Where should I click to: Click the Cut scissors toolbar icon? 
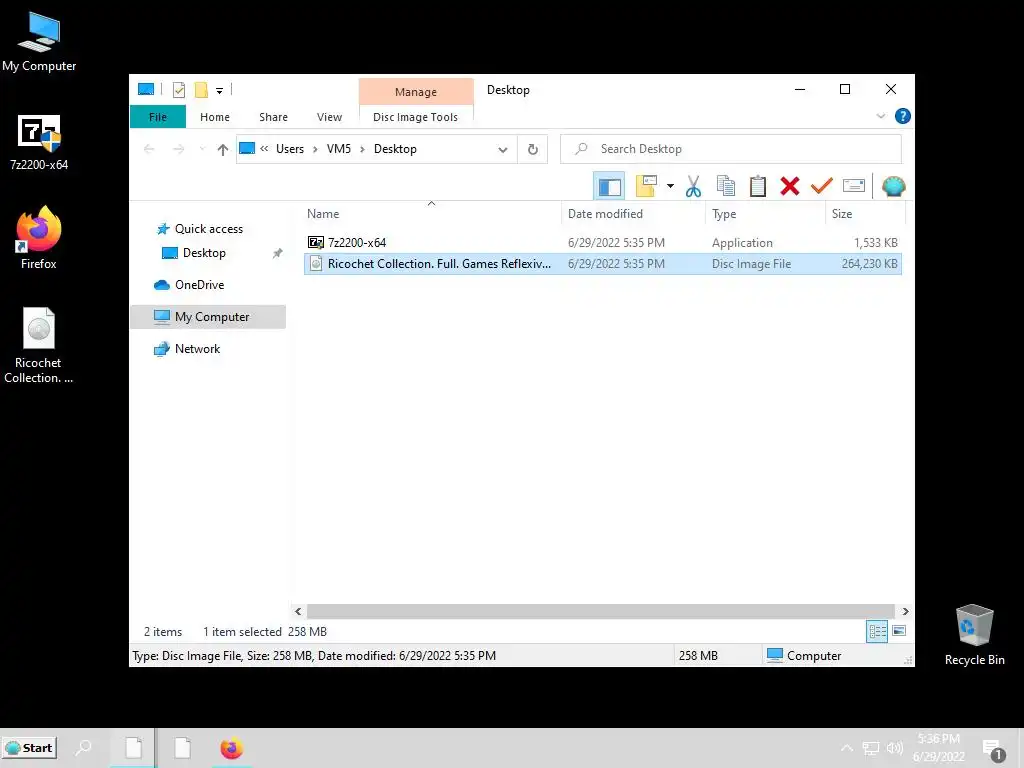693,186
